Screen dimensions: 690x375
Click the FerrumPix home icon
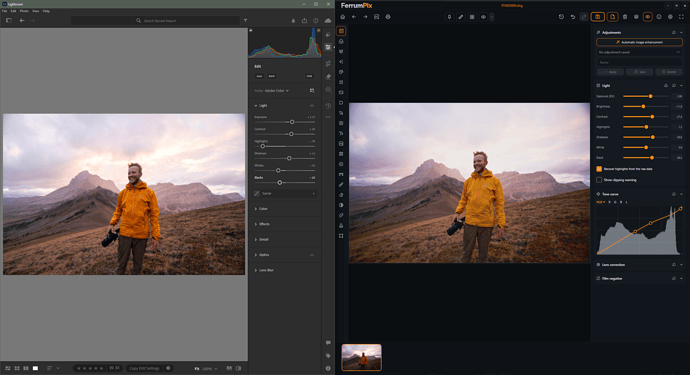343,17
